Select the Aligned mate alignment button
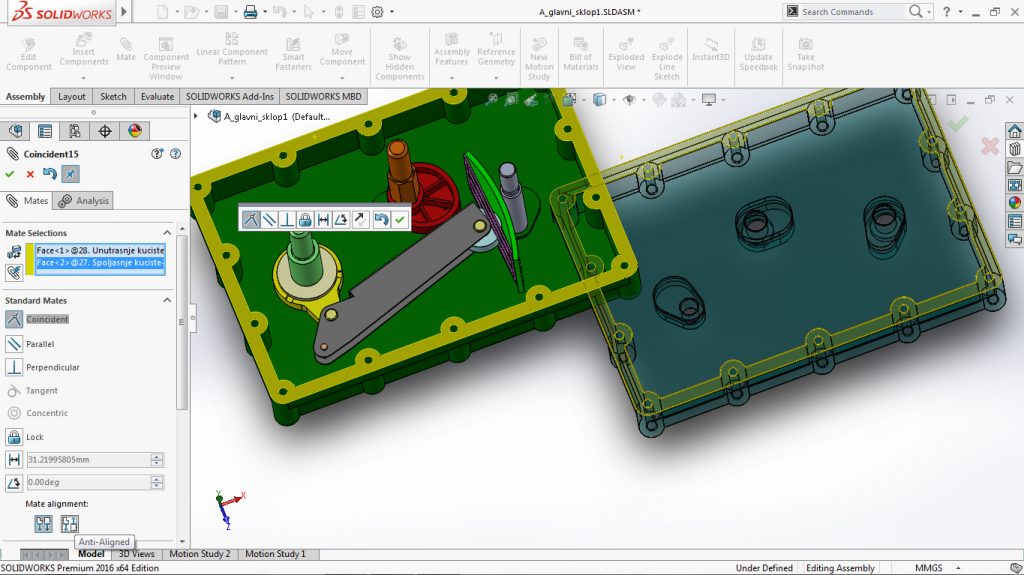 coord(44,523)
